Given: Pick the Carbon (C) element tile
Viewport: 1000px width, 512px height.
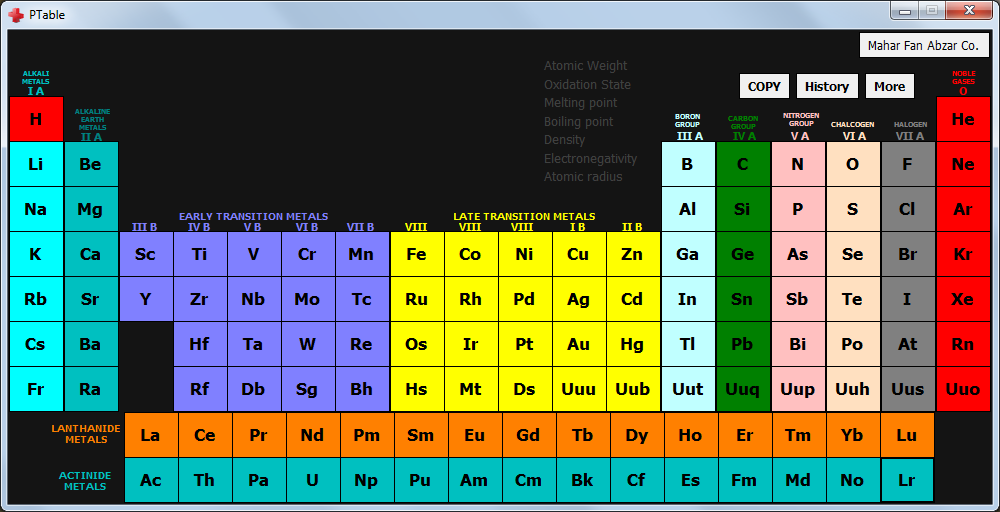Looking at the screenshot, I should click(x=743, y=164).
